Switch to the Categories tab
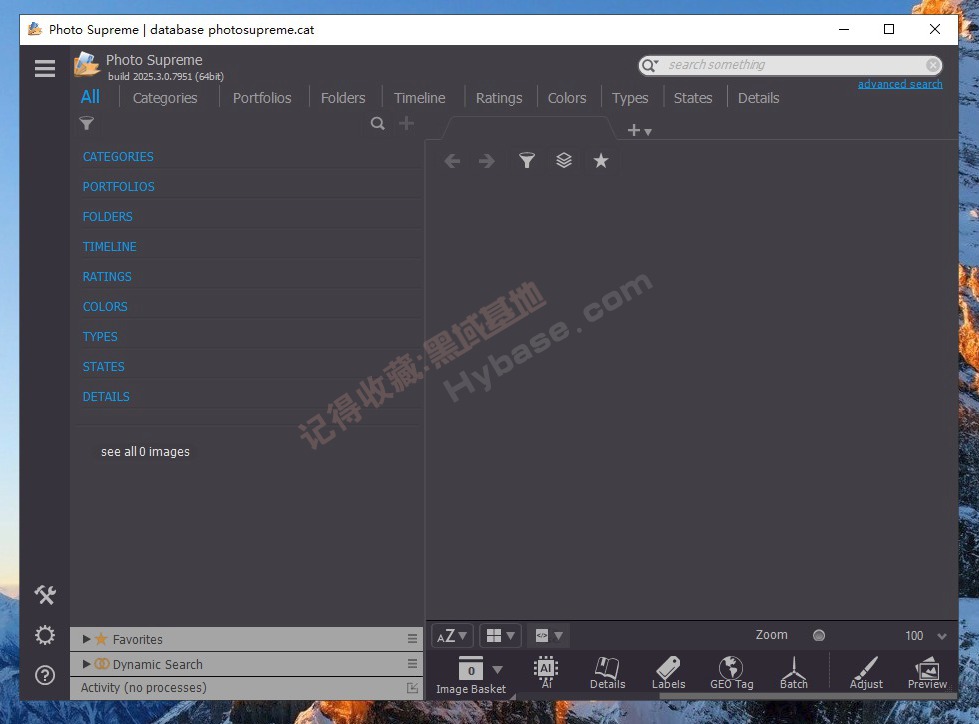 (x=165, y=98)
